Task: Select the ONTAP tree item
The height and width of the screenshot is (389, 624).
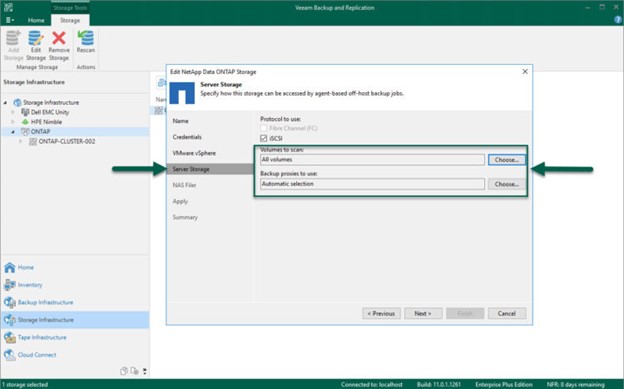Action: tap(40, 131)
